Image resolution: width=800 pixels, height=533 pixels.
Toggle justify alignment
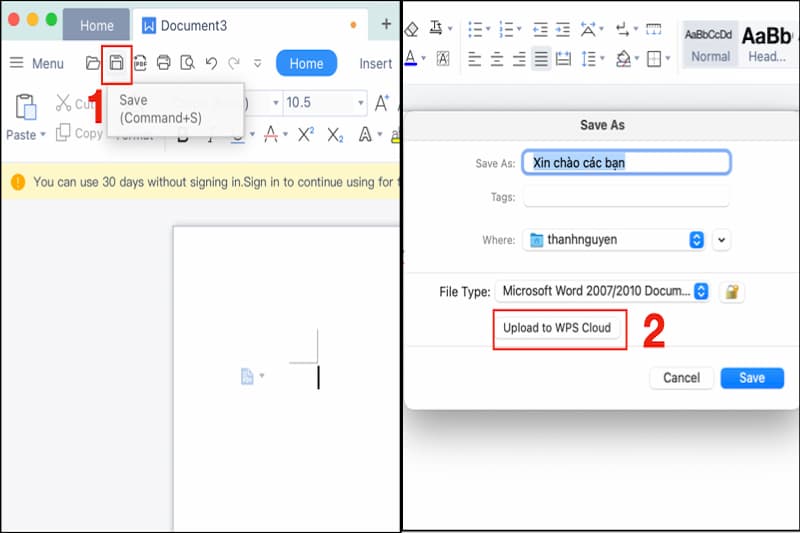(541, 59)
